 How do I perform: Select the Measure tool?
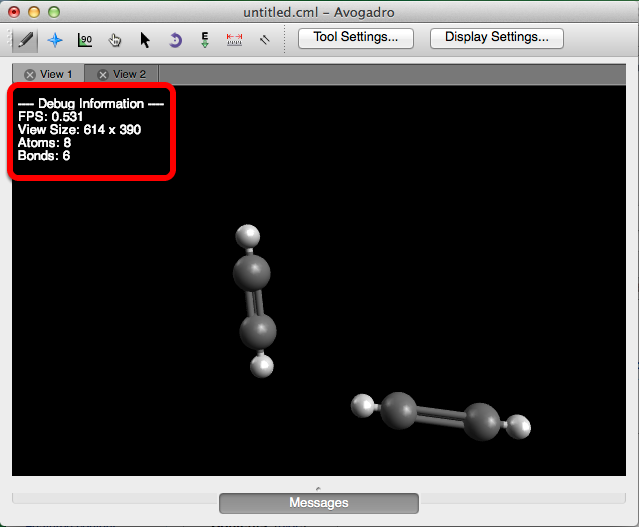tap(235, 40)
